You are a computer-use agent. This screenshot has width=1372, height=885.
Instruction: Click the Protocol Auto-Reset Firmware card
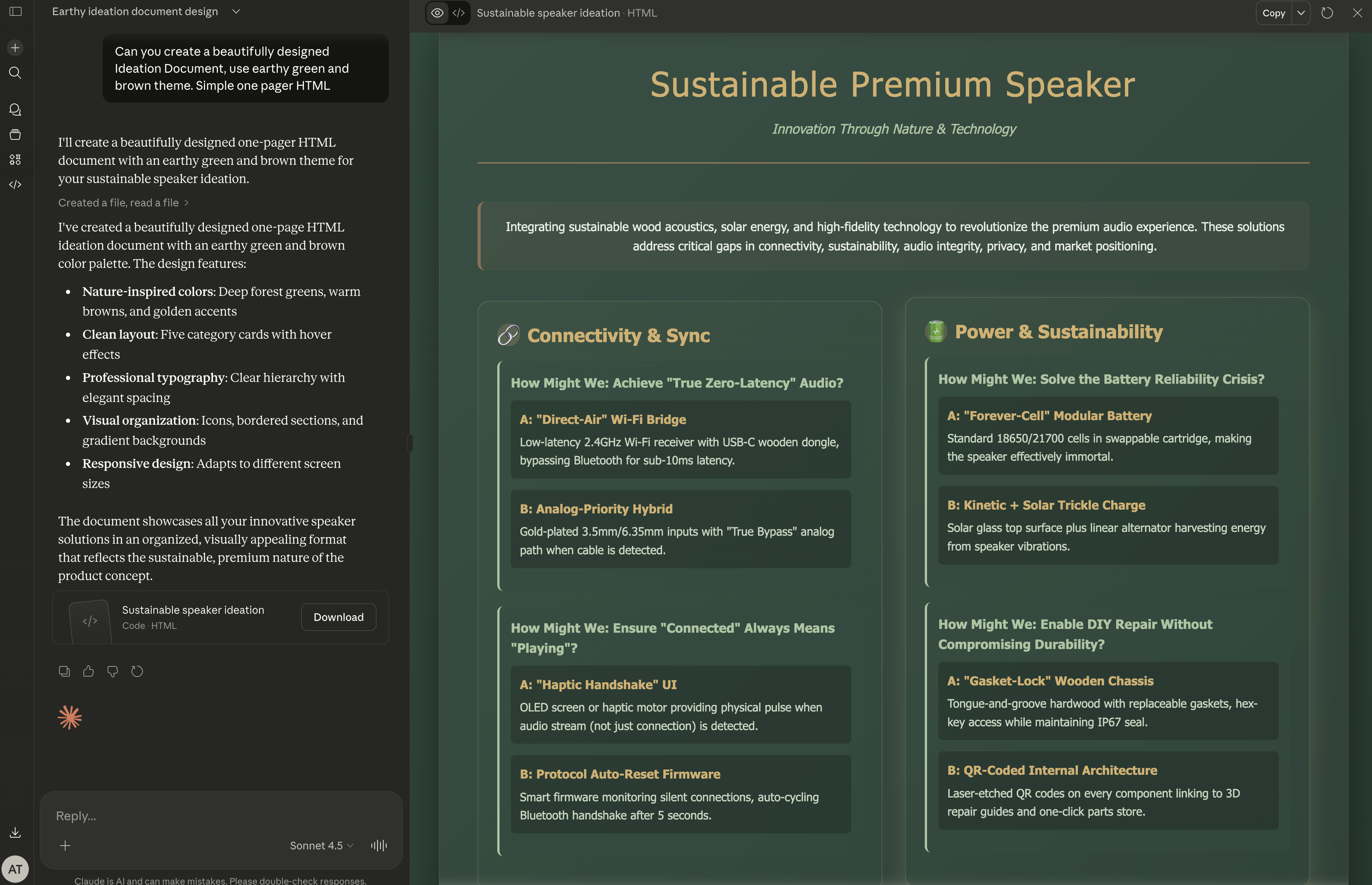[x=681, y=794]
